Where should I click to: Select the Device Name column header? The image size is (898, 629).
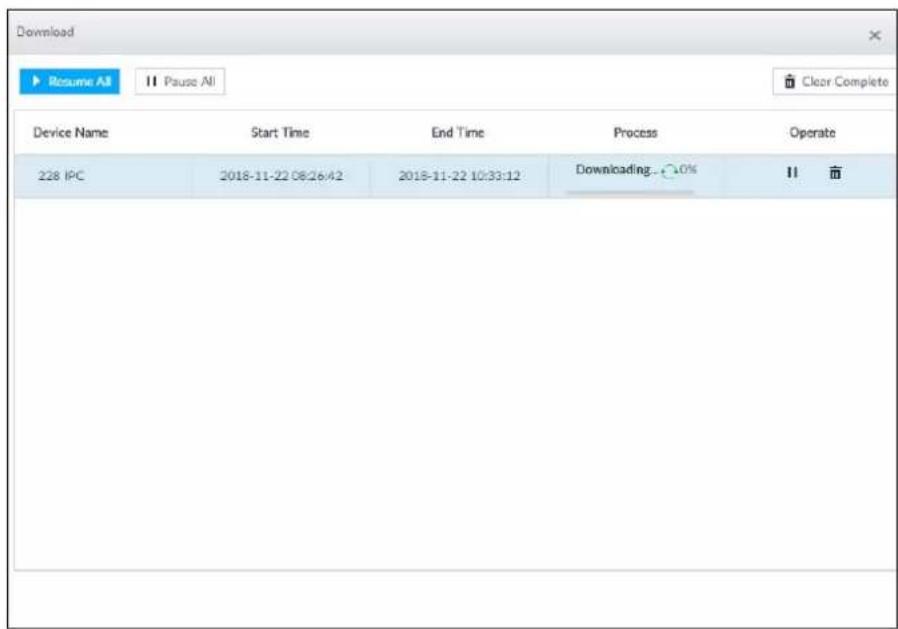click(70, 132)
